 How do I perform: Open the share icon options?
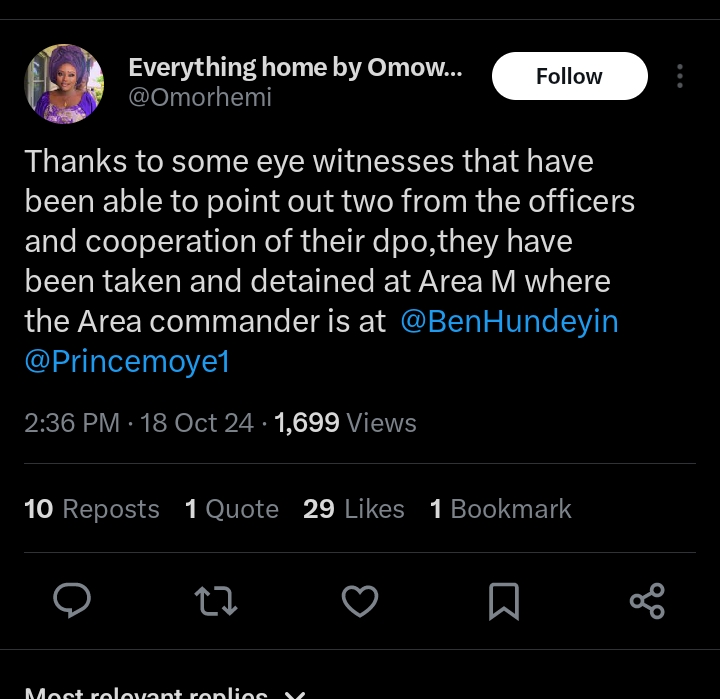[x=647, y=600]
